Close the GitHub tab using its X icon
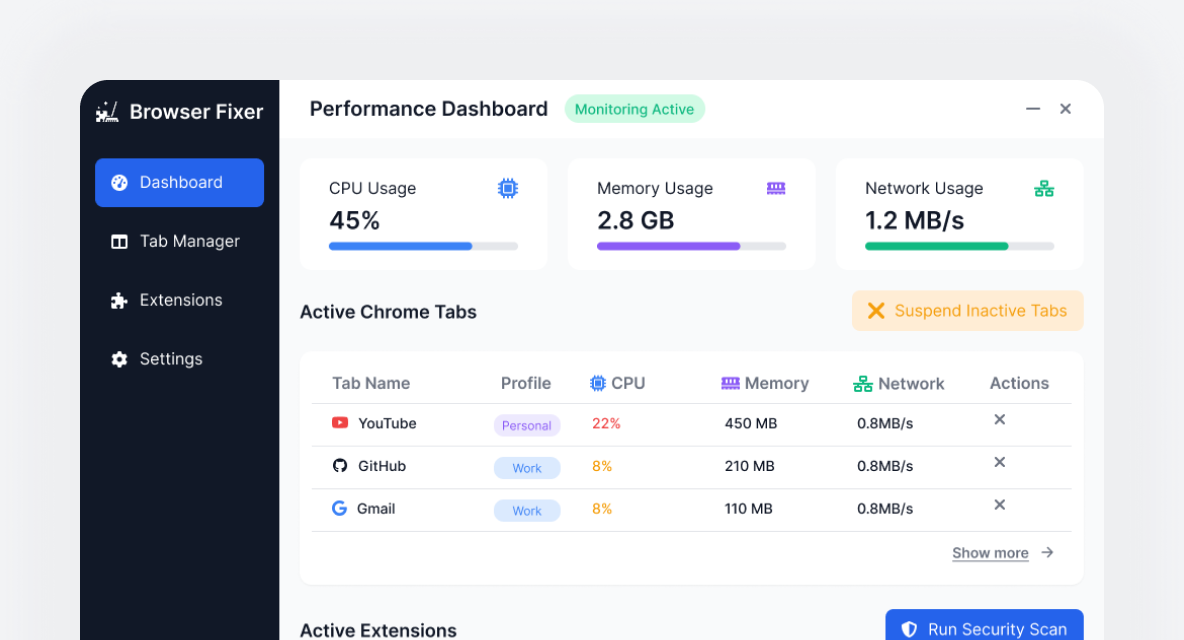 pos(999,462)
